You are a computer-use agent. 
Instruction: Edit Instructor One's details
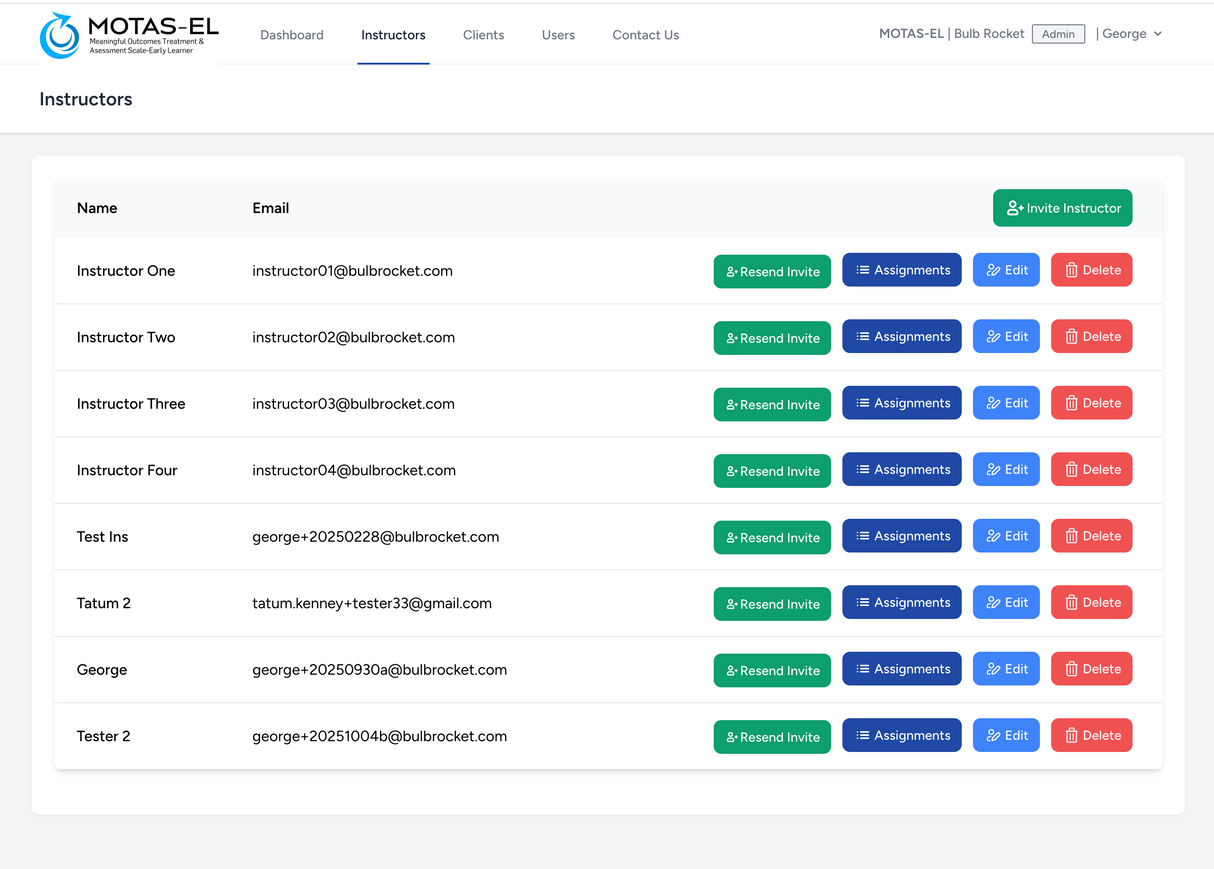[x=1006, y=269]
